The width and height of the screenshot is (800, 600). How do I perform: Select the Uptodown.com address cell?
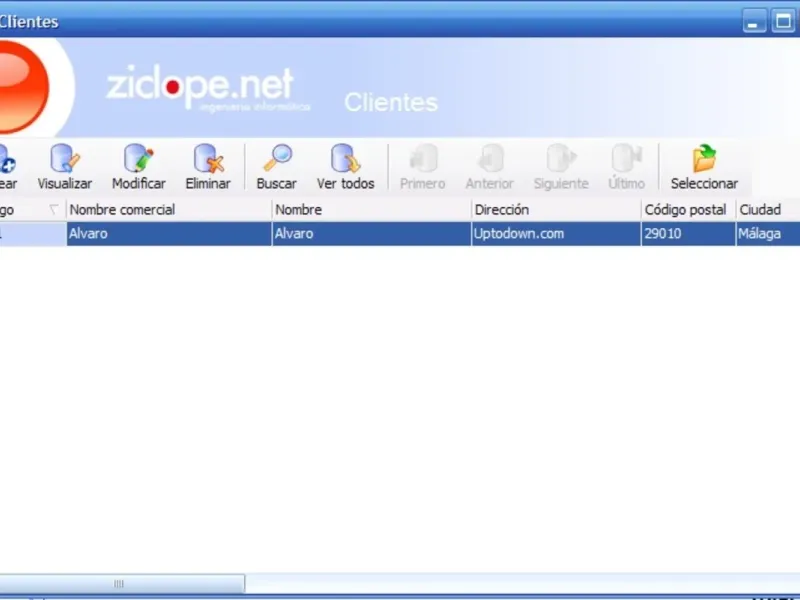click(556, 234)
